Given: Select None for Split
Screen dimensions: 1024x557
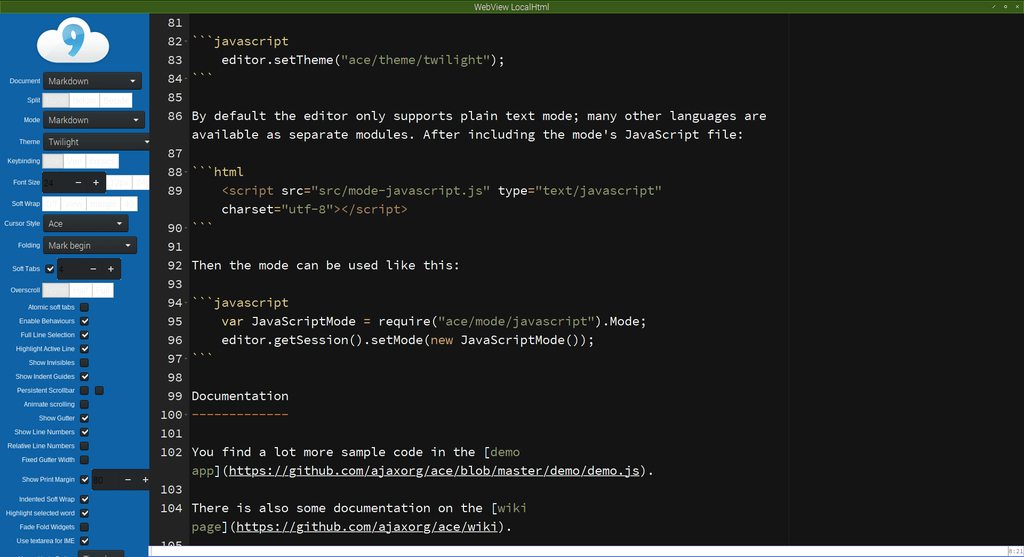Looking at the screenshot, I should click(x=56, y=100).
